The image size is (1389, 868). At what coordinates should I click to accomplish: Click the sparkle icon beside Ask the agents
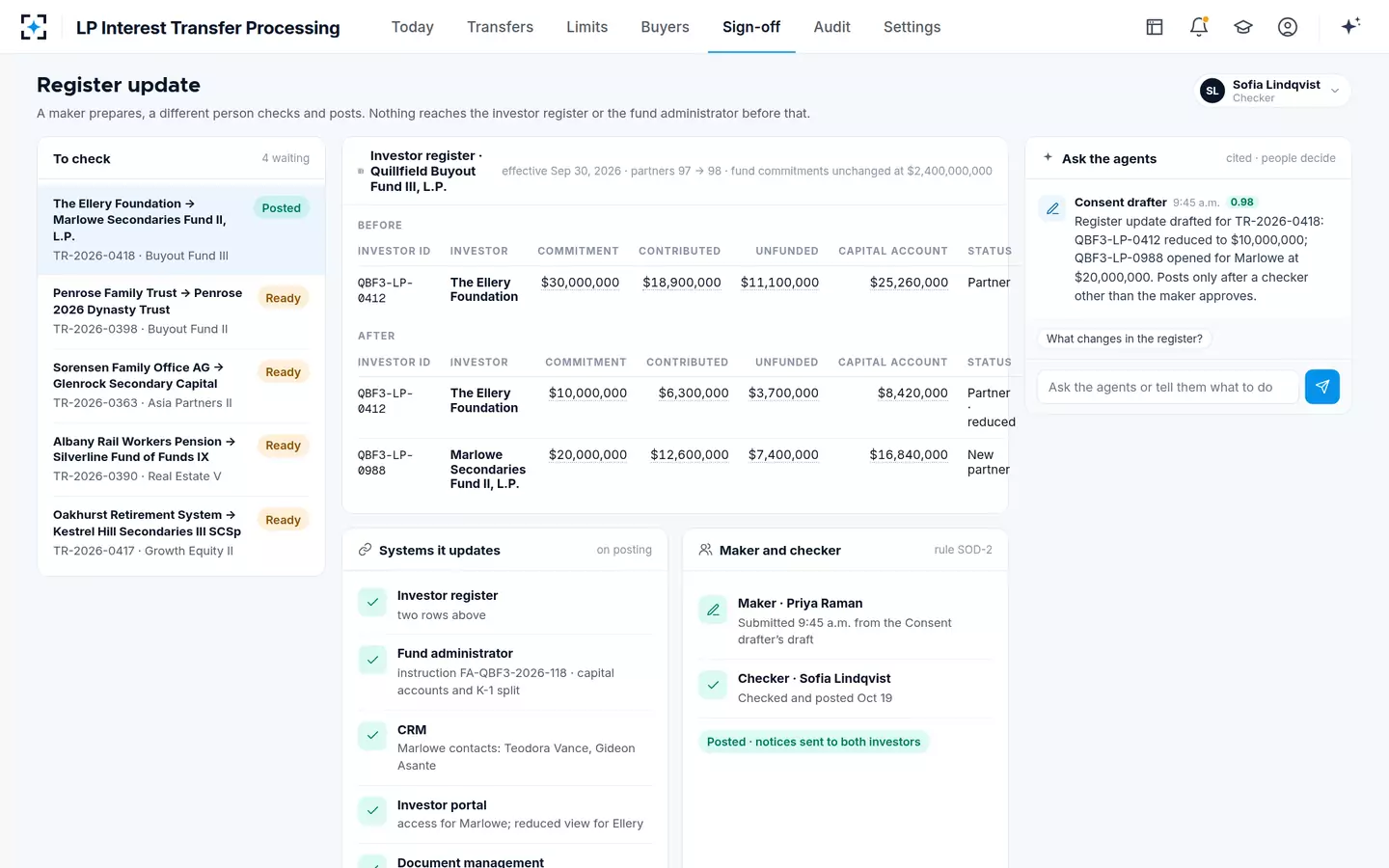tap(1048, 157)
